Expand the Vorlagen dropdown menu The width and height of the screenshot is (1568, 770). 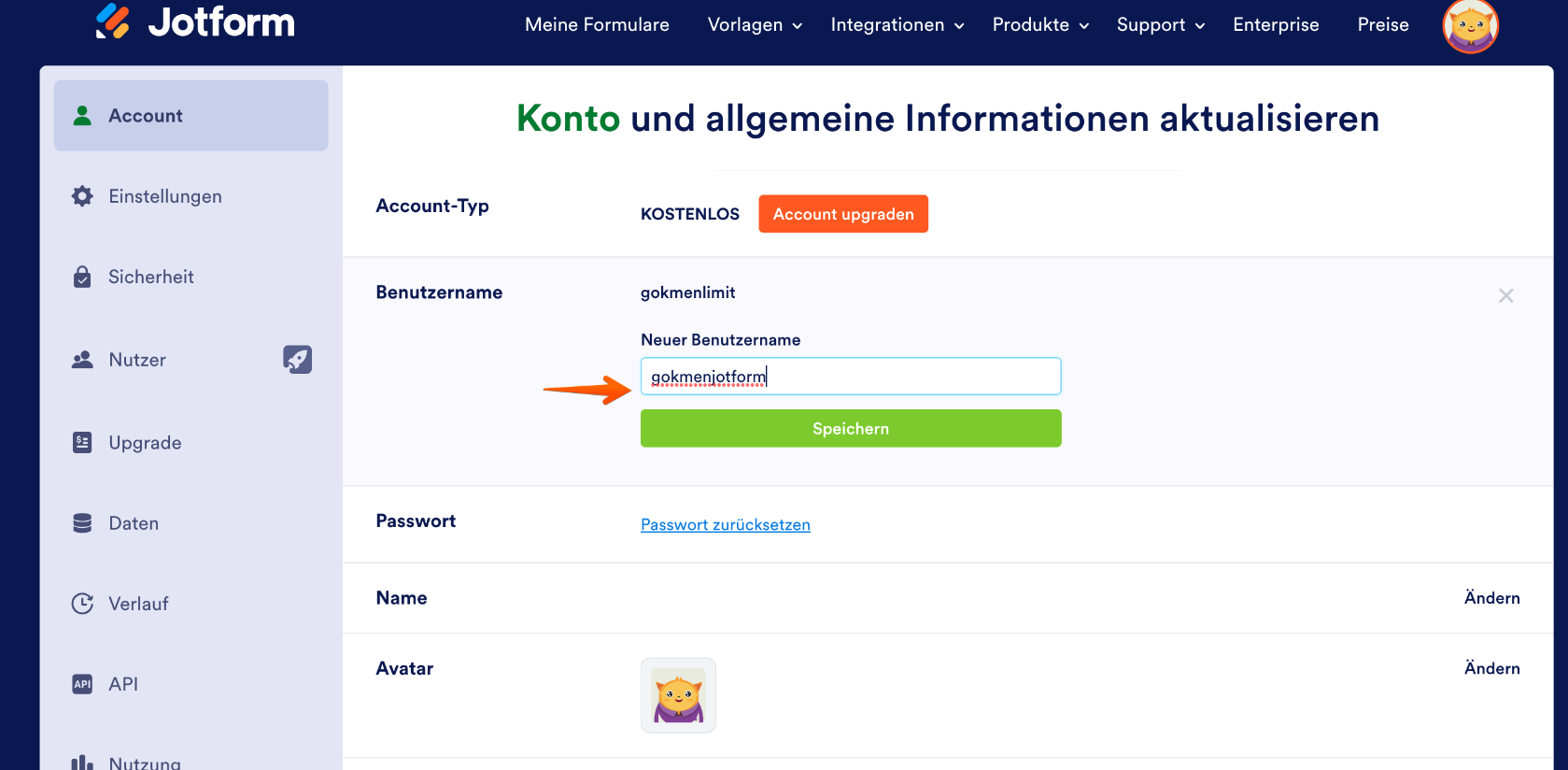[x=755, y=25]
